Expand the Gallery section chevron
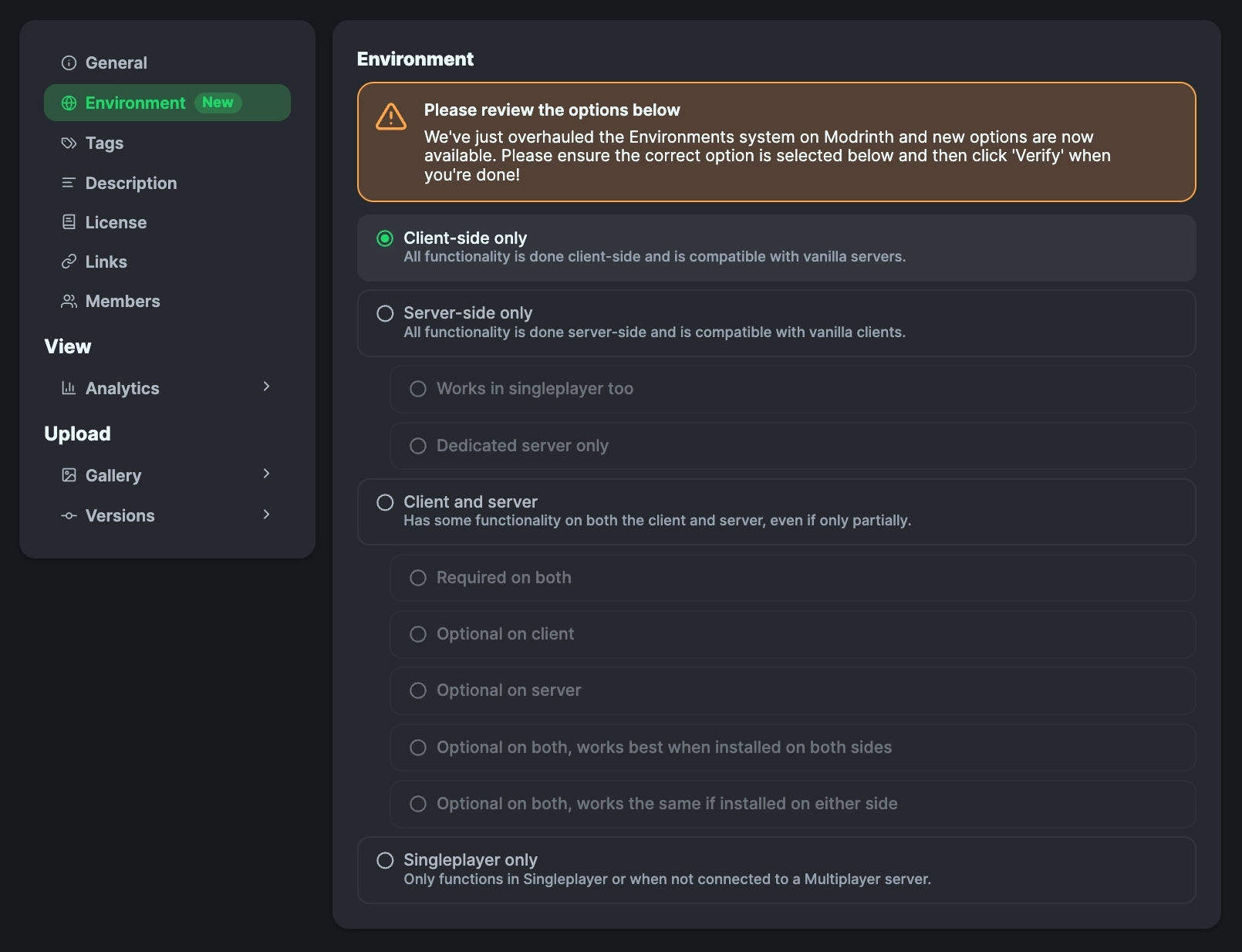Image resolution: width=1242 pixels, height=952 pixels. (x=266, y=474)
